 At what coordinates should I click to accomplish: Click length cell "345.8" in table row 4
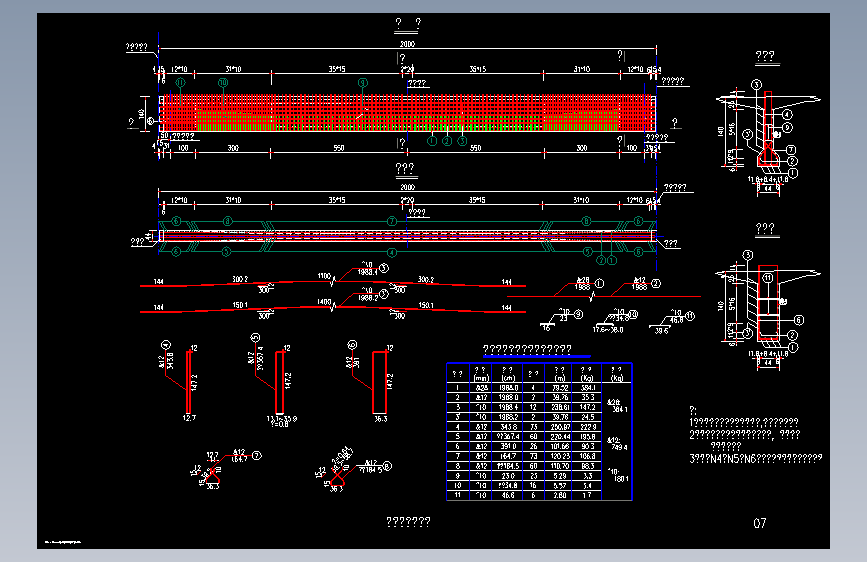click(508, 427)
